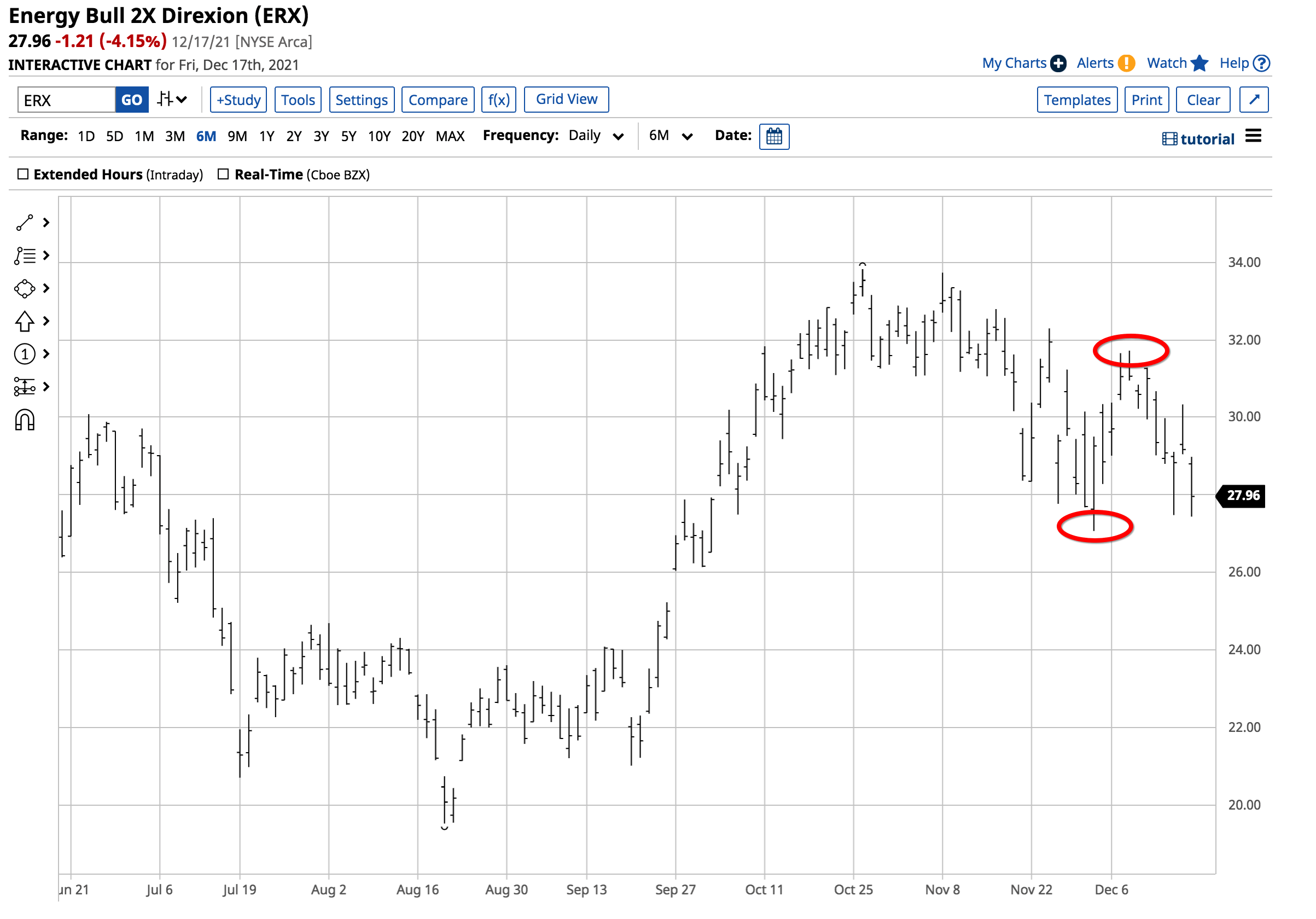Viewport: 1316px width, 919px height.
Task: Select the polygon shape drawing tool
Action: (25, 288)
